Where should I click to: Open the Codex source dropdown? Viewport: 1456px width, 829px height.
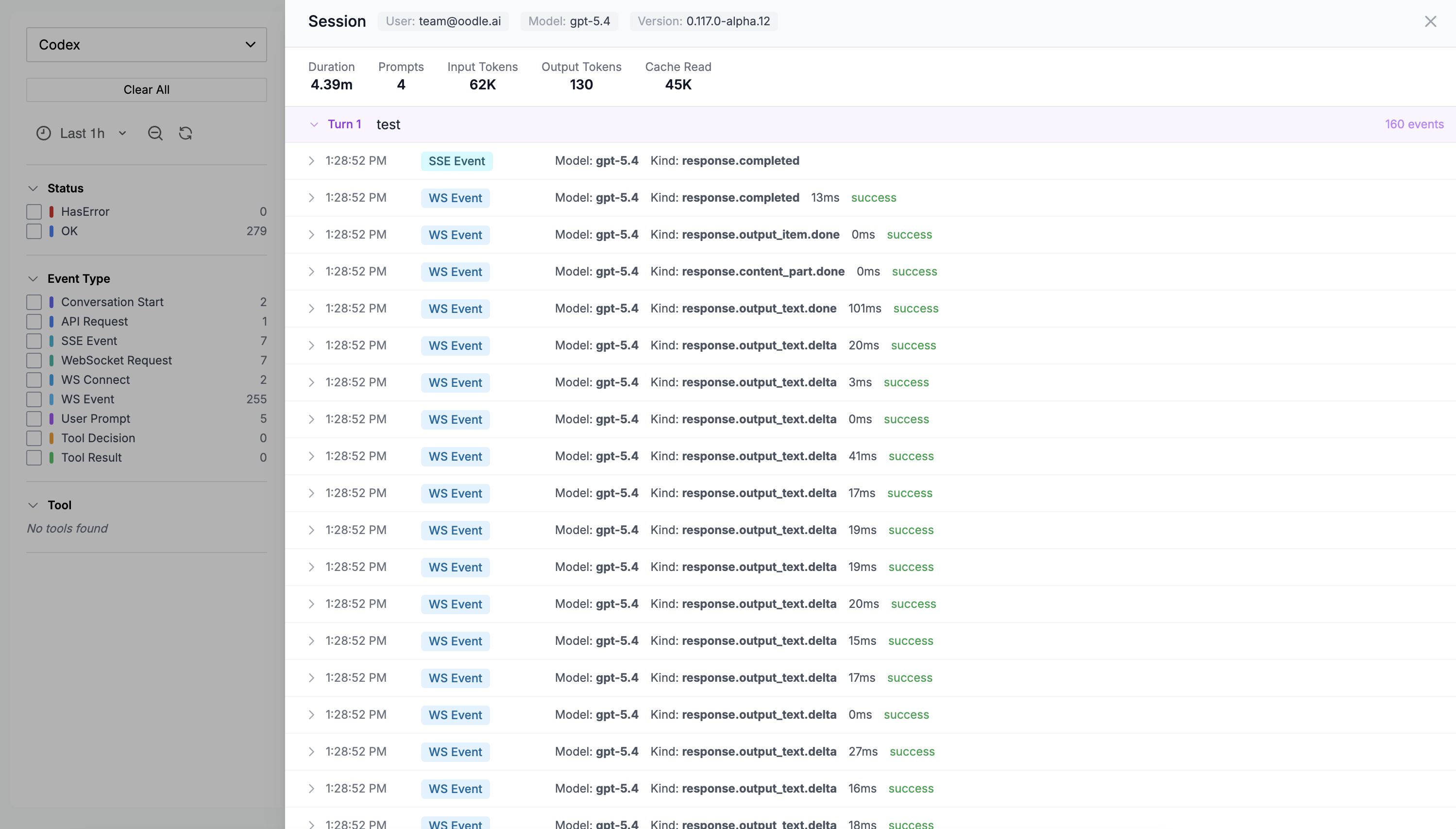(146, 44)
